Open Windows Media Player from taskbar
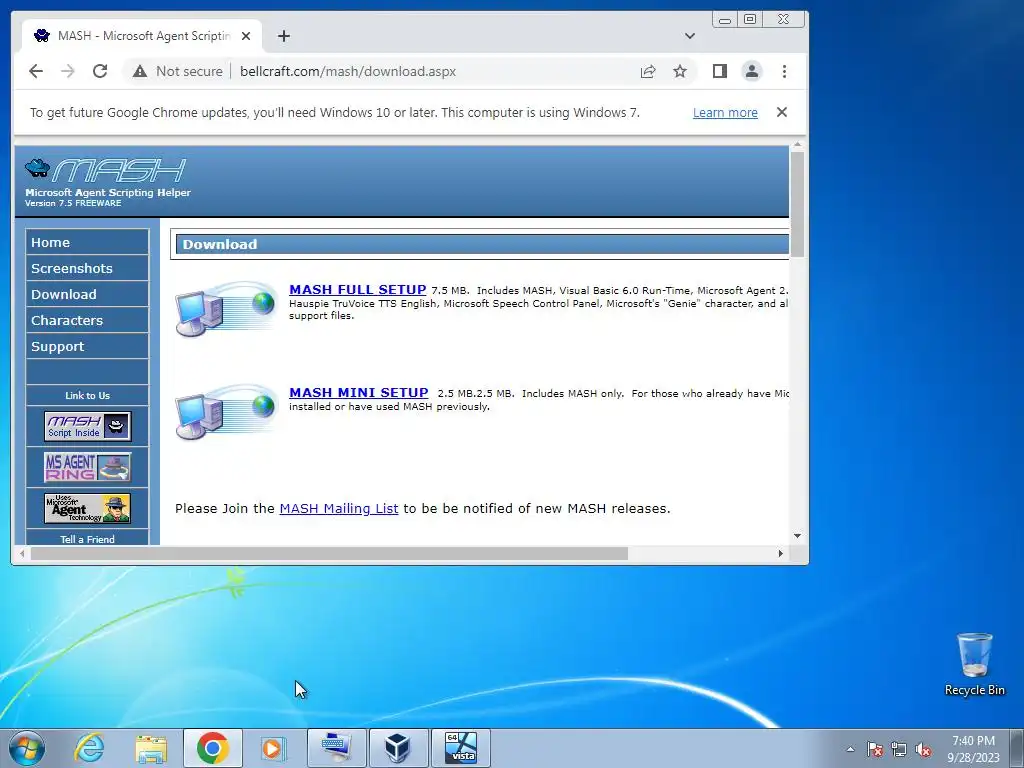The image size is (1024, 768). [x=274, y=748]
